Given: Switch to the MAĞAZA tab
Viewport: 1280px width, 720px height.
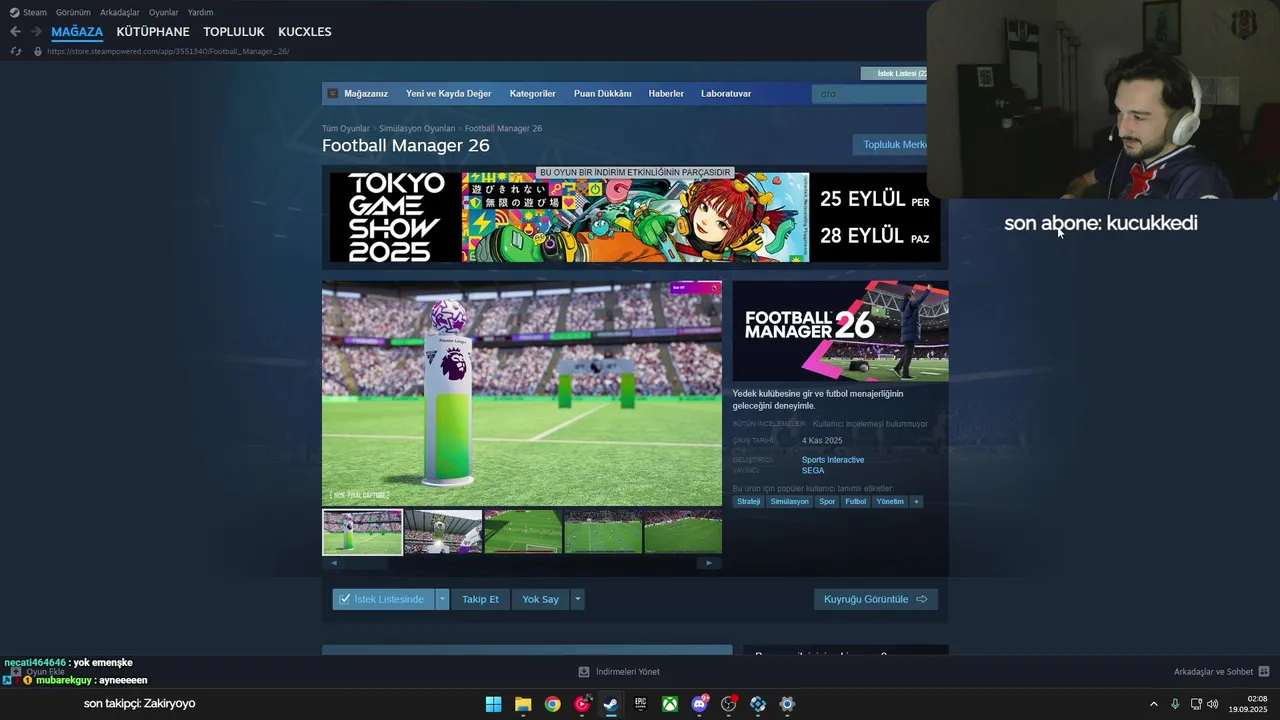Looking at the screenshot, I should [x=77, y=32].
